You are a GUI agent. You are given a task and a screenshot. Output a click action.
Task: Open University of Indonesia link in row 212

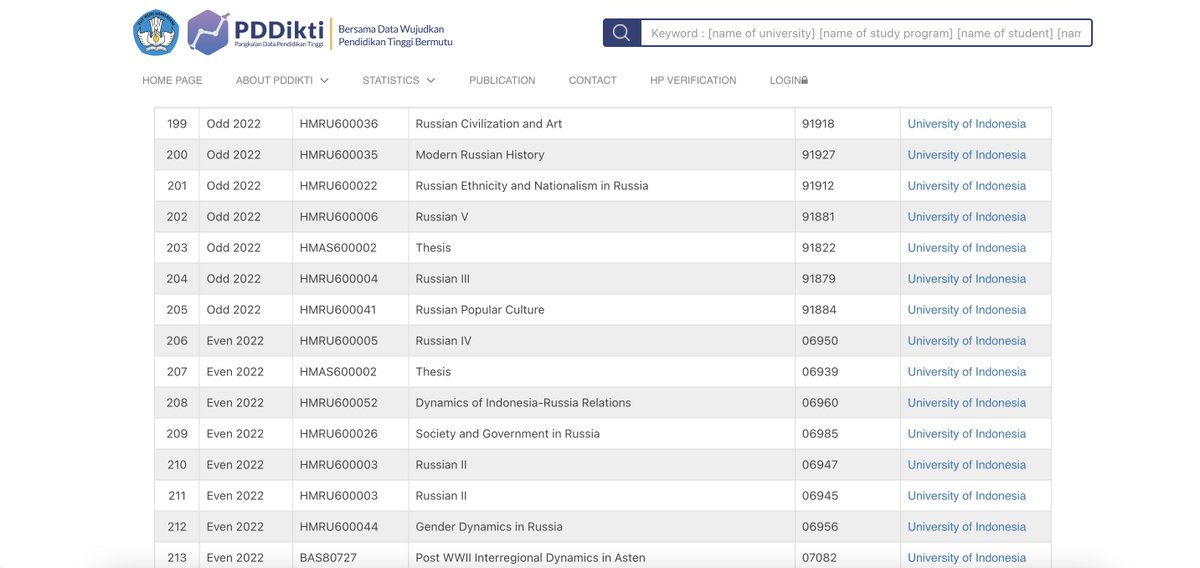tap(967, 527)
